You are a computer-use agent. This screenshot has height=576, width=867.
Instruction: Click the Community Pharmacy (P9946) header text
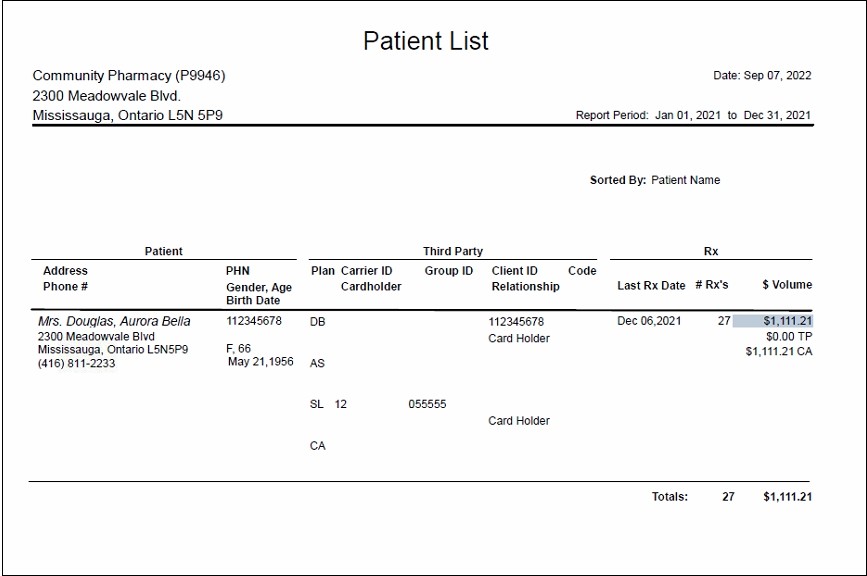tap(129, 76)
